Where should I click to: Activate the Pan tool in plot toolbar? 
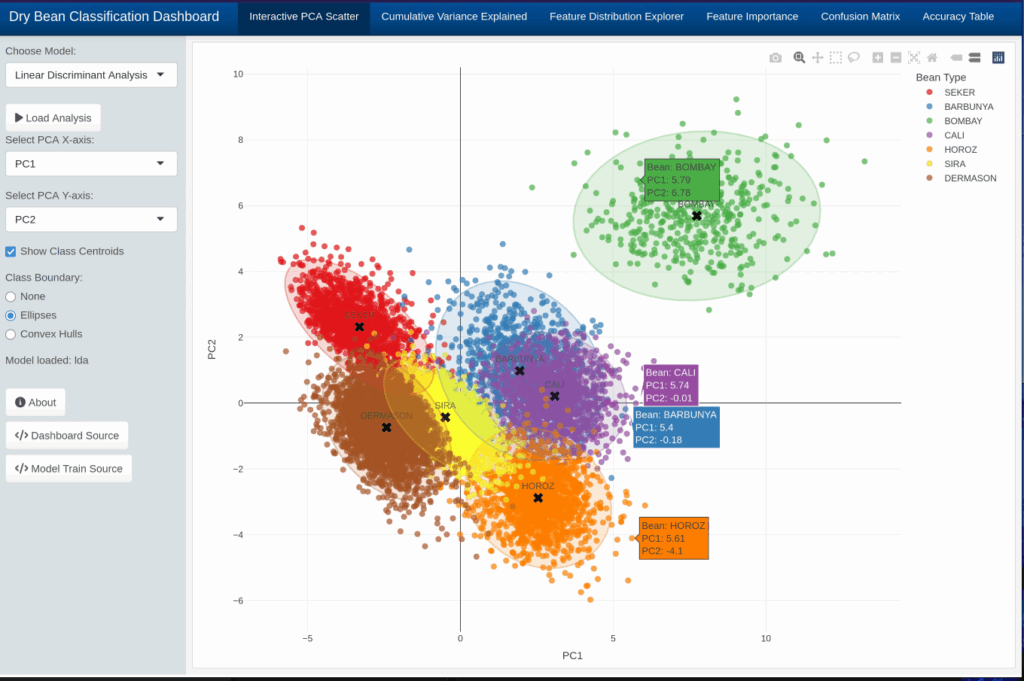817,58
